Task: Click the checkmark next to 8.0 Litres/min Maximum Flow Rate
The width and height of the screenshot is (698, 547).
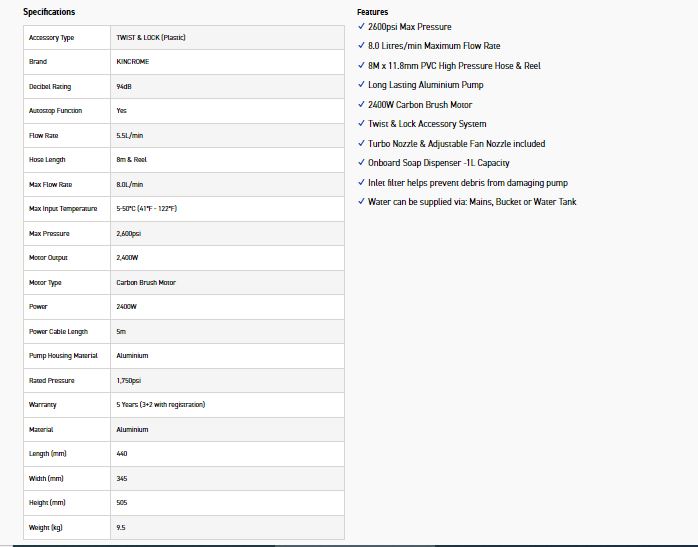Action: tap(361, 46)
